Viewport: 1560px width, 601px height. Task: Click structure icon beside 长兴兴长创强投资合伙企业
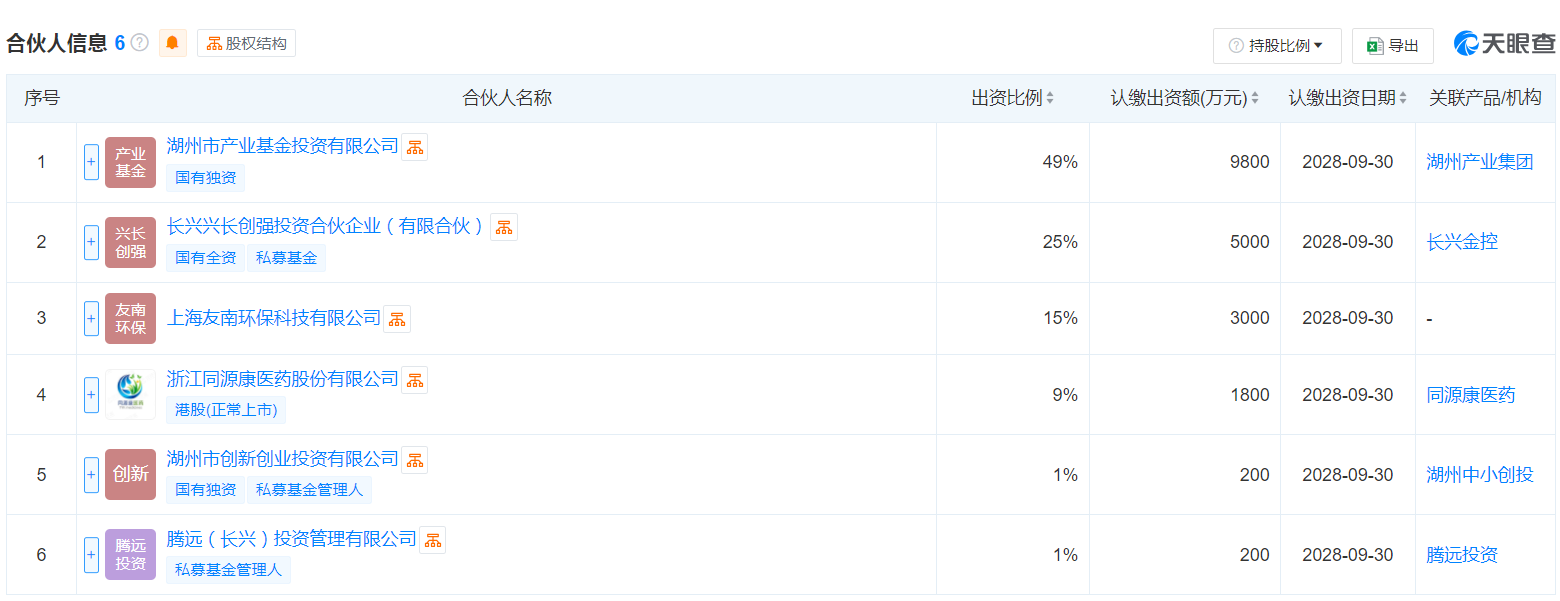pos(504,227)
